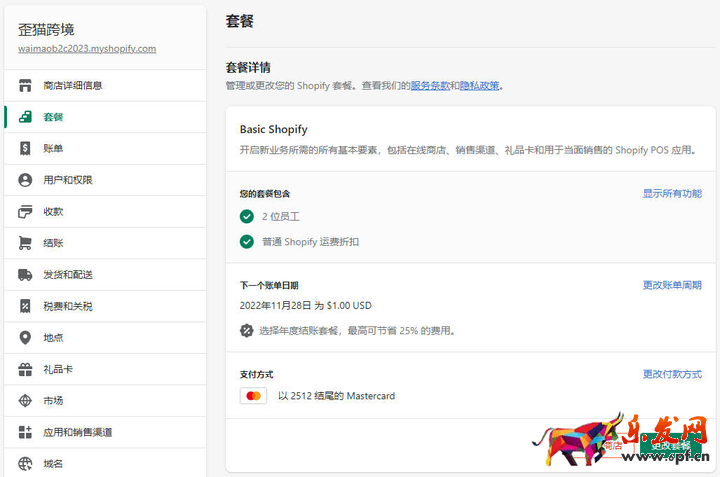Screen dimensions: 720x477
Task: Open the 隐私政策 privacy policy link
Action: [x=479, y=85]
